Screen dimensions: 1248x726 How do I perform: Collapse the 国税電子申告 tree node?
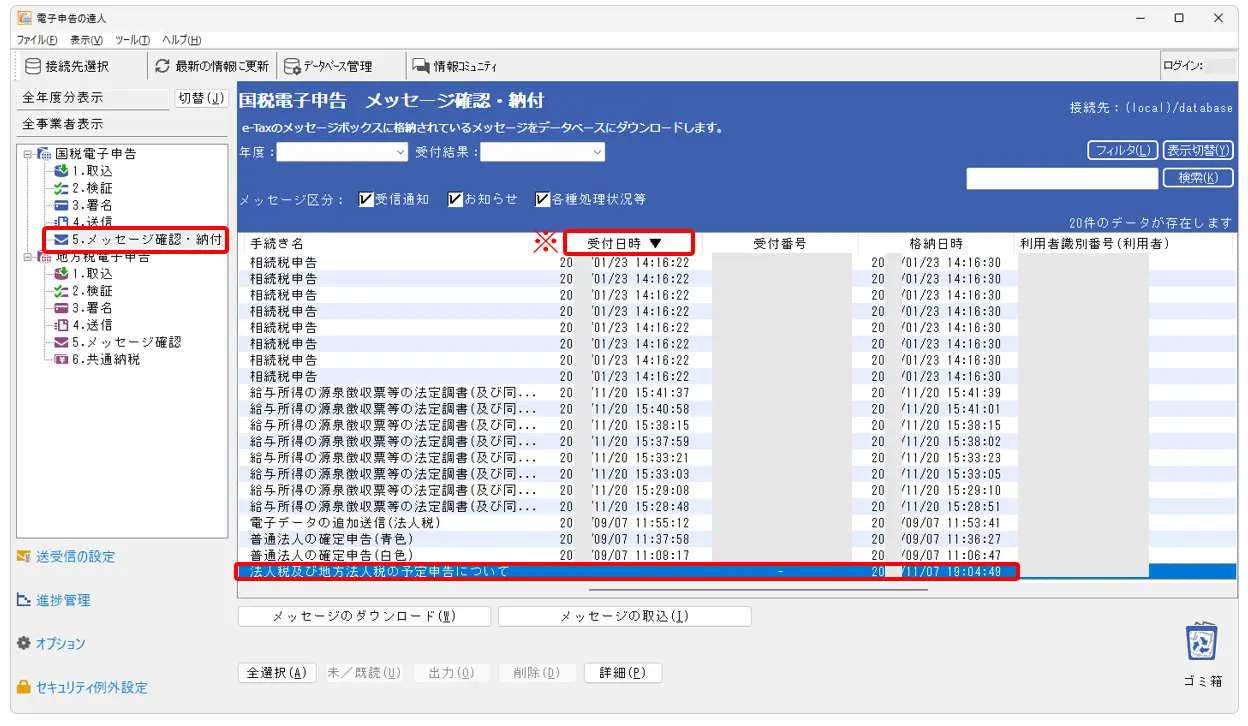pyautogui.click(x=27, y=154)
